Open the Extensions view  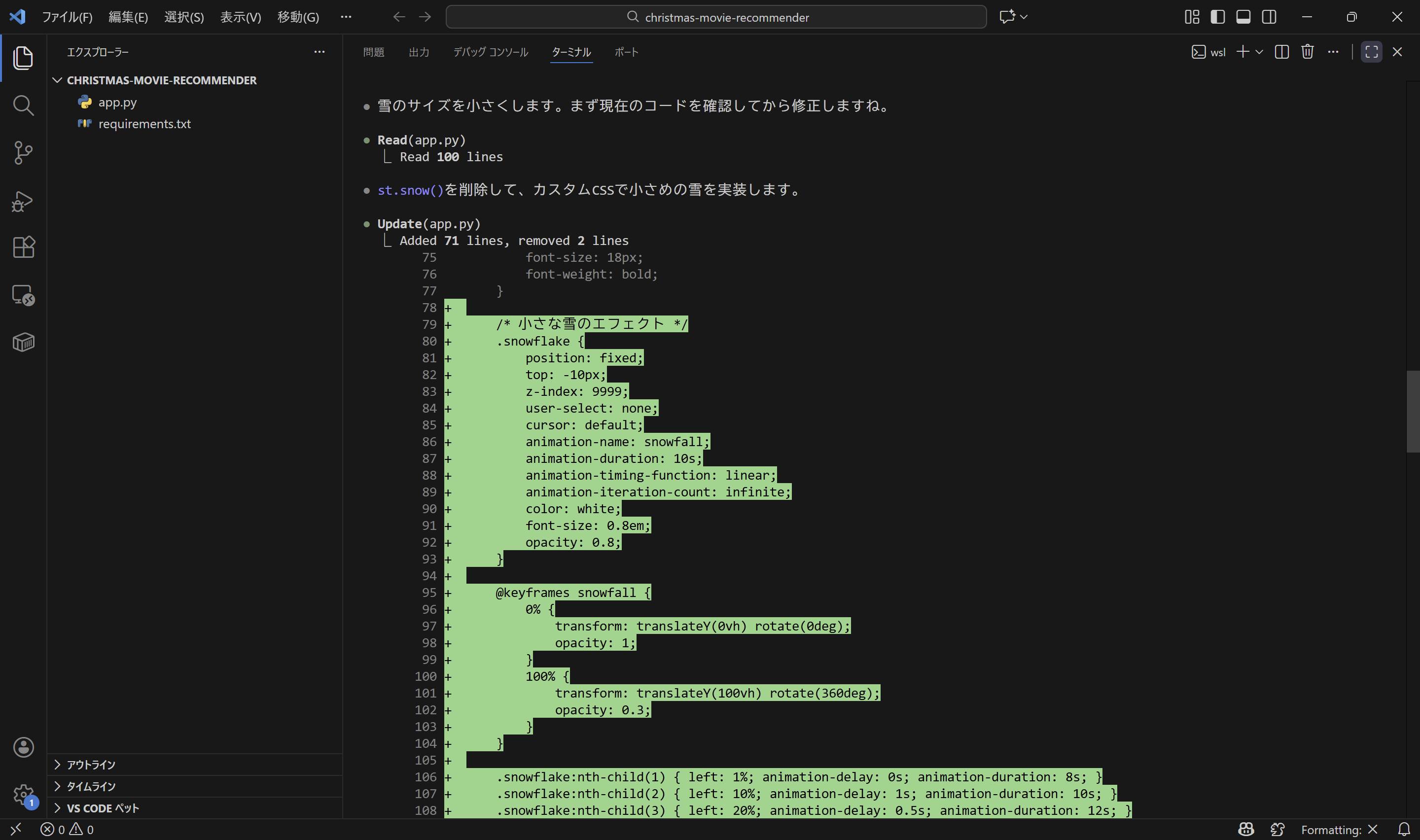(23, 247)
